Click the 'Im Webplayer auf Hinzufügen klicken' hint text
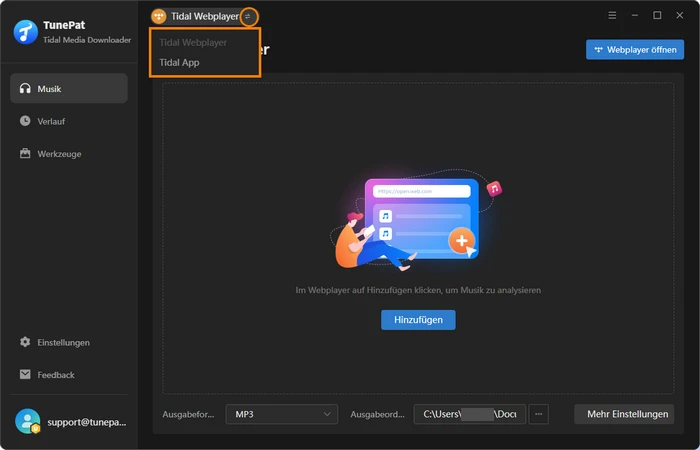This screenshot has height=450, width=700. (418, 290)
